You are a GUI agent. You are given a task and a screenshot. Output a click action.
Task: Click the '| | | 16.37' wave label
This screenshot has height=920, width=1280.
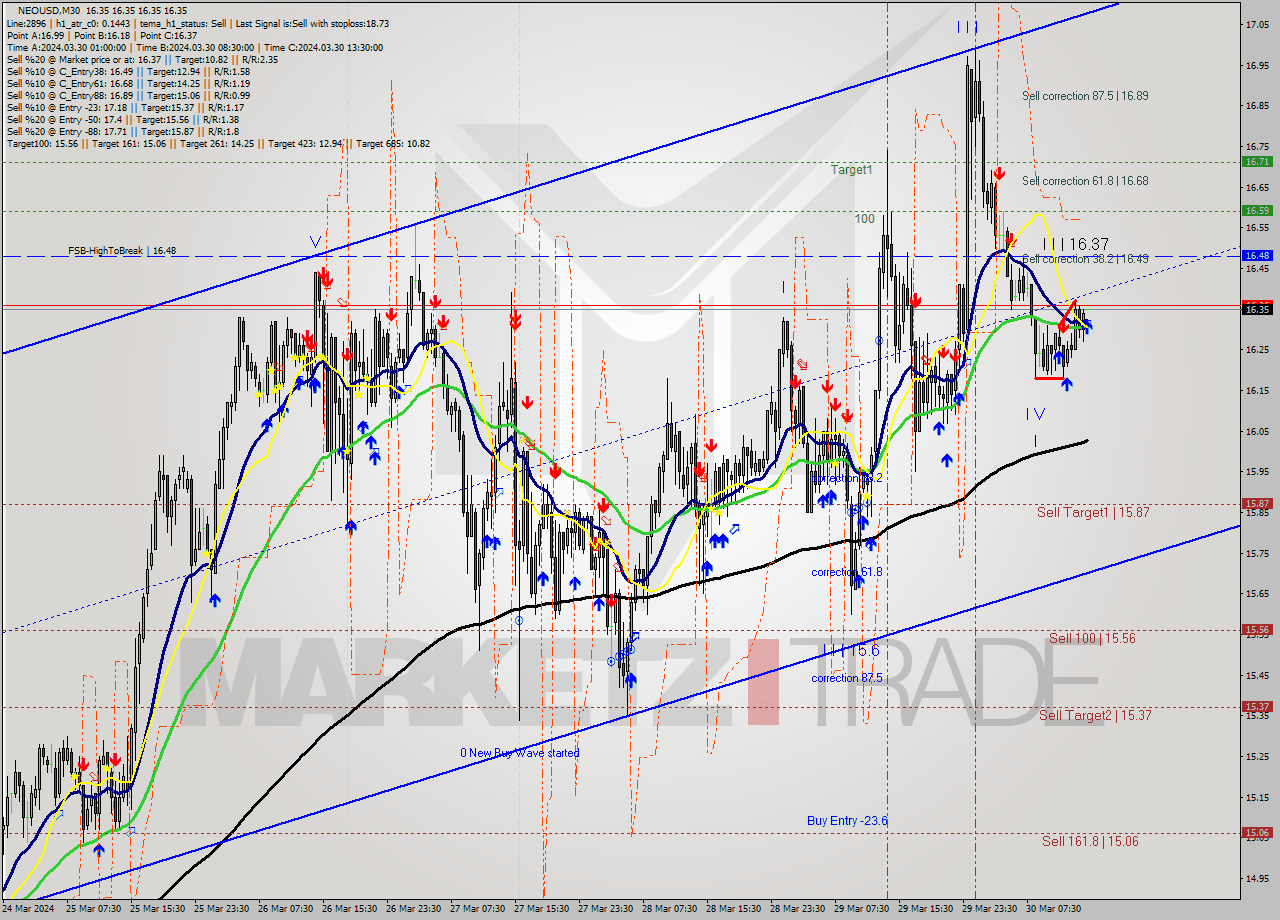[x=1076, y=244]
